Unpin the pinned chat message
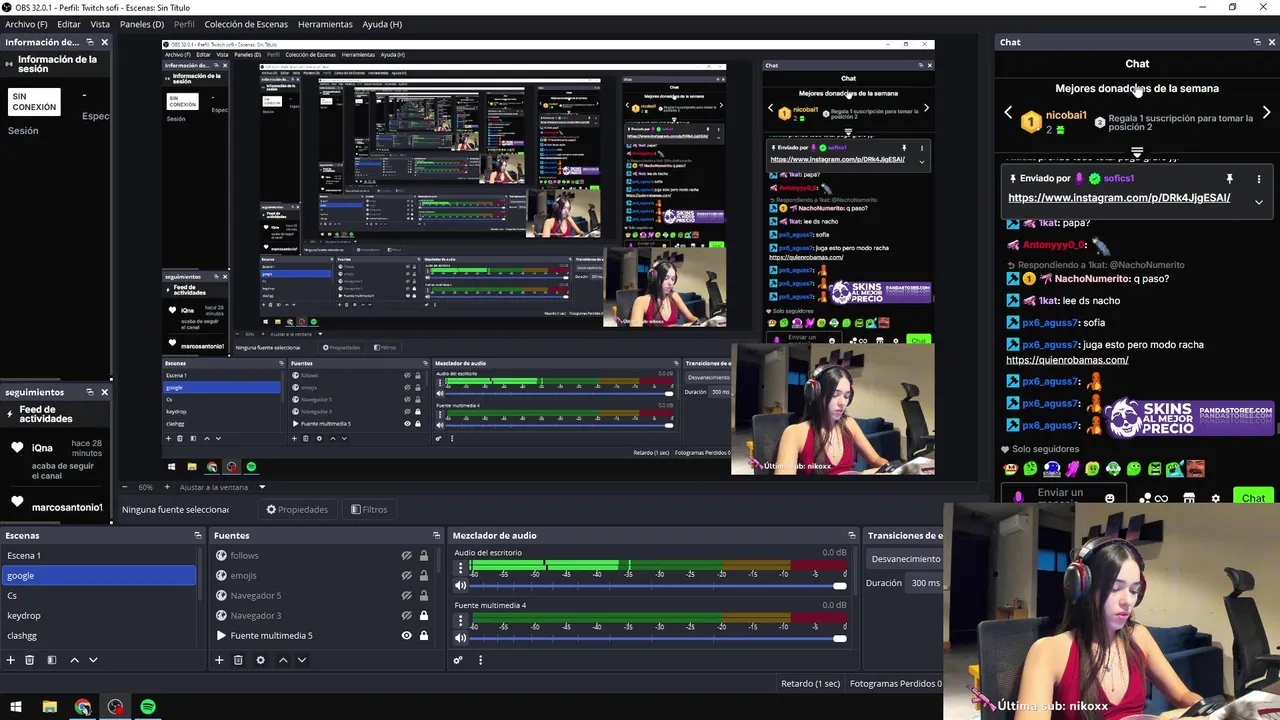The width and height of the screenshot is (1280, 720). pyautogui.click(x=1230, y=179)
